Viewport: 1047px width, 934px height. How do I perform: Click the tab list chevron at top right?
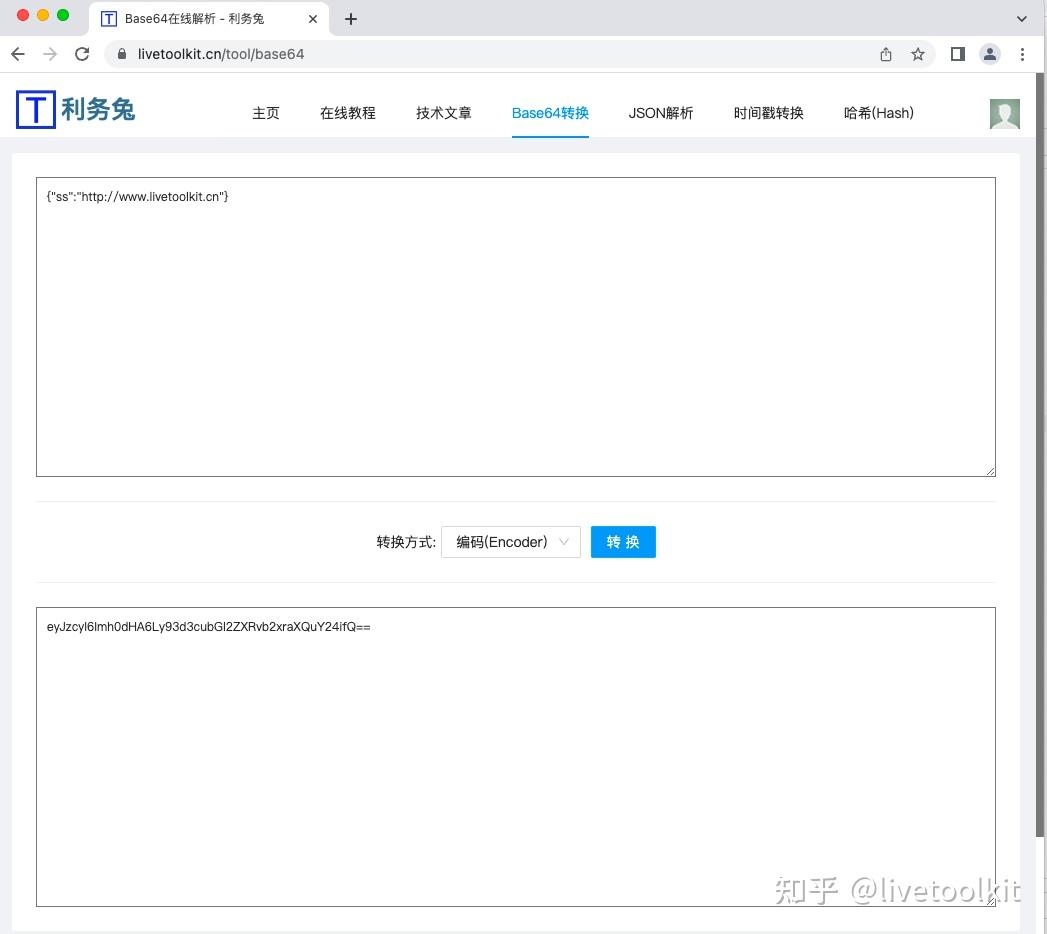click(1021, 18)
